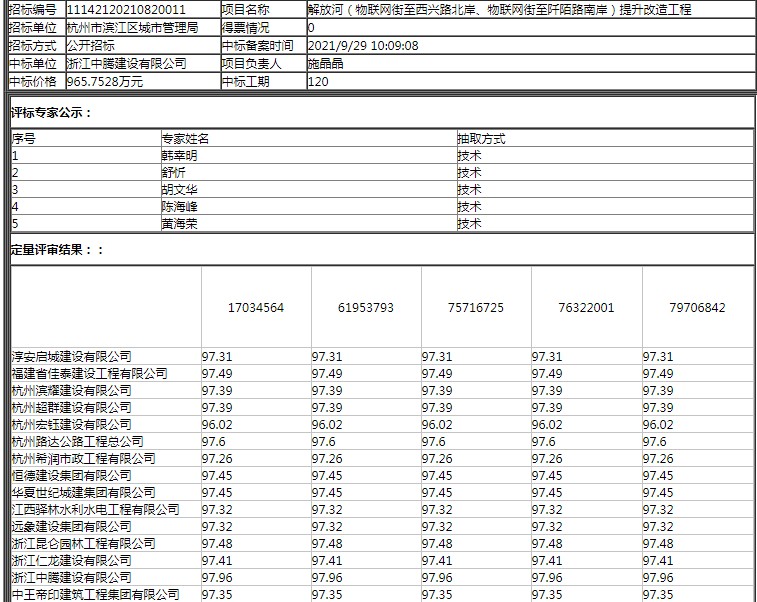Select expert name 陈海峰 in row 4
This screenshot has width=757, height=602.
179,206
